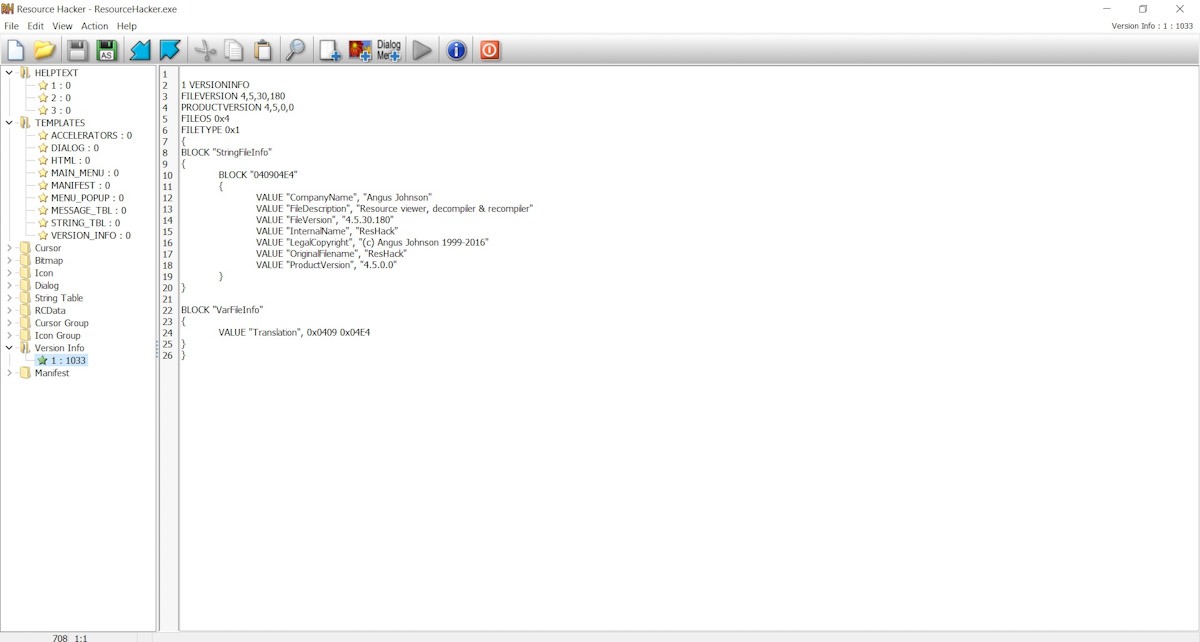Open a file using the yellow folder icon
Viewport: 1200px width, 642px height.
click(x=44, y=50)
